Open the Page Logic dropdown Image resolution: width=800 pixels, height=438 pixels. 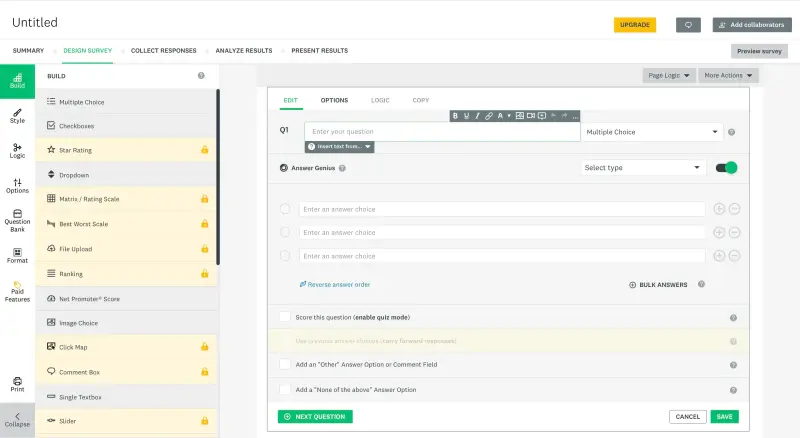tap(669, 76)
